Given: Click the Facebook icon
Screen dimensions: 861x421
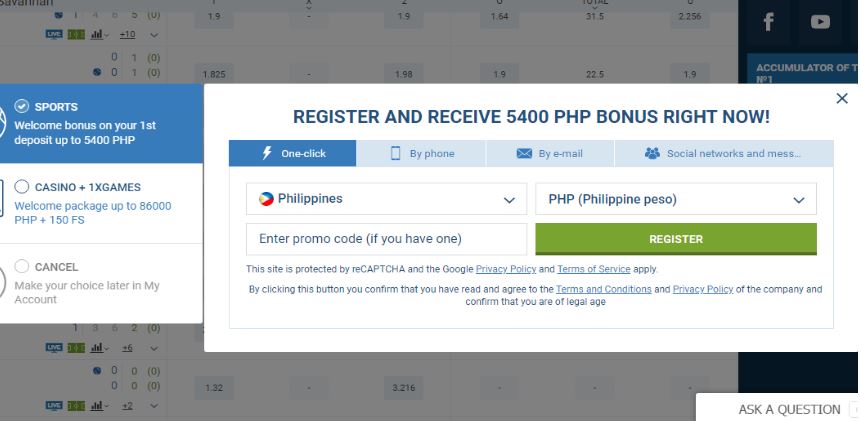Looking at the screenshot, I should click(769, 21).
